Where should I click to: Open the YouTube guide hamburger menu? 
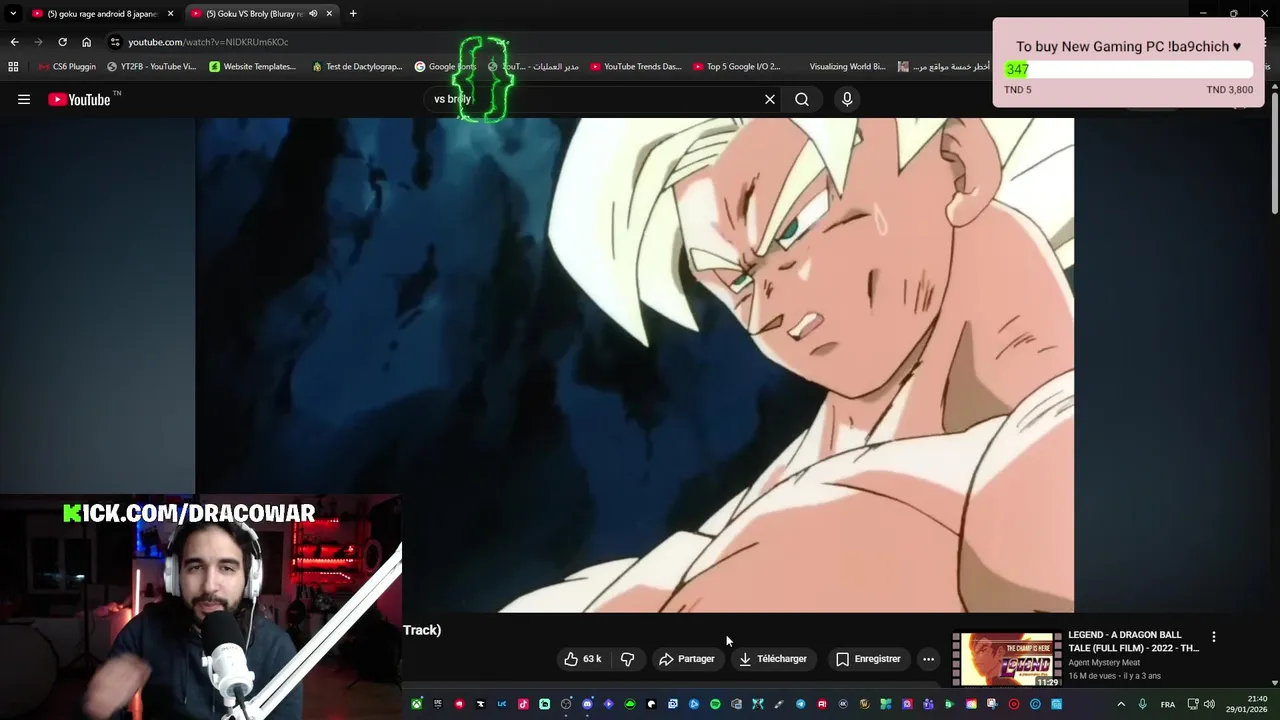tap(24, 99)
